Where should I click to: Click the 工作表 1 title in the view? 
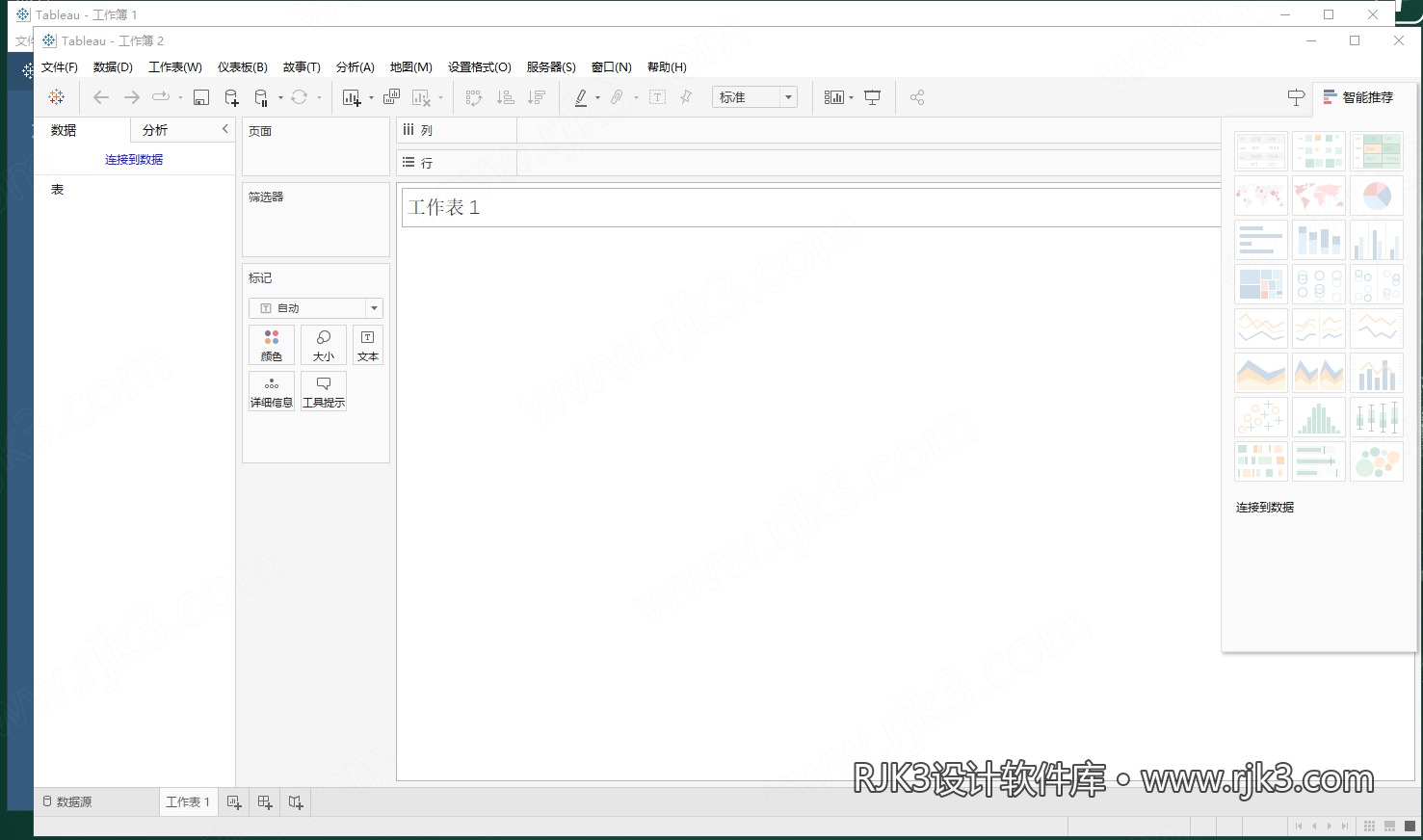click(x=444, y=208)
